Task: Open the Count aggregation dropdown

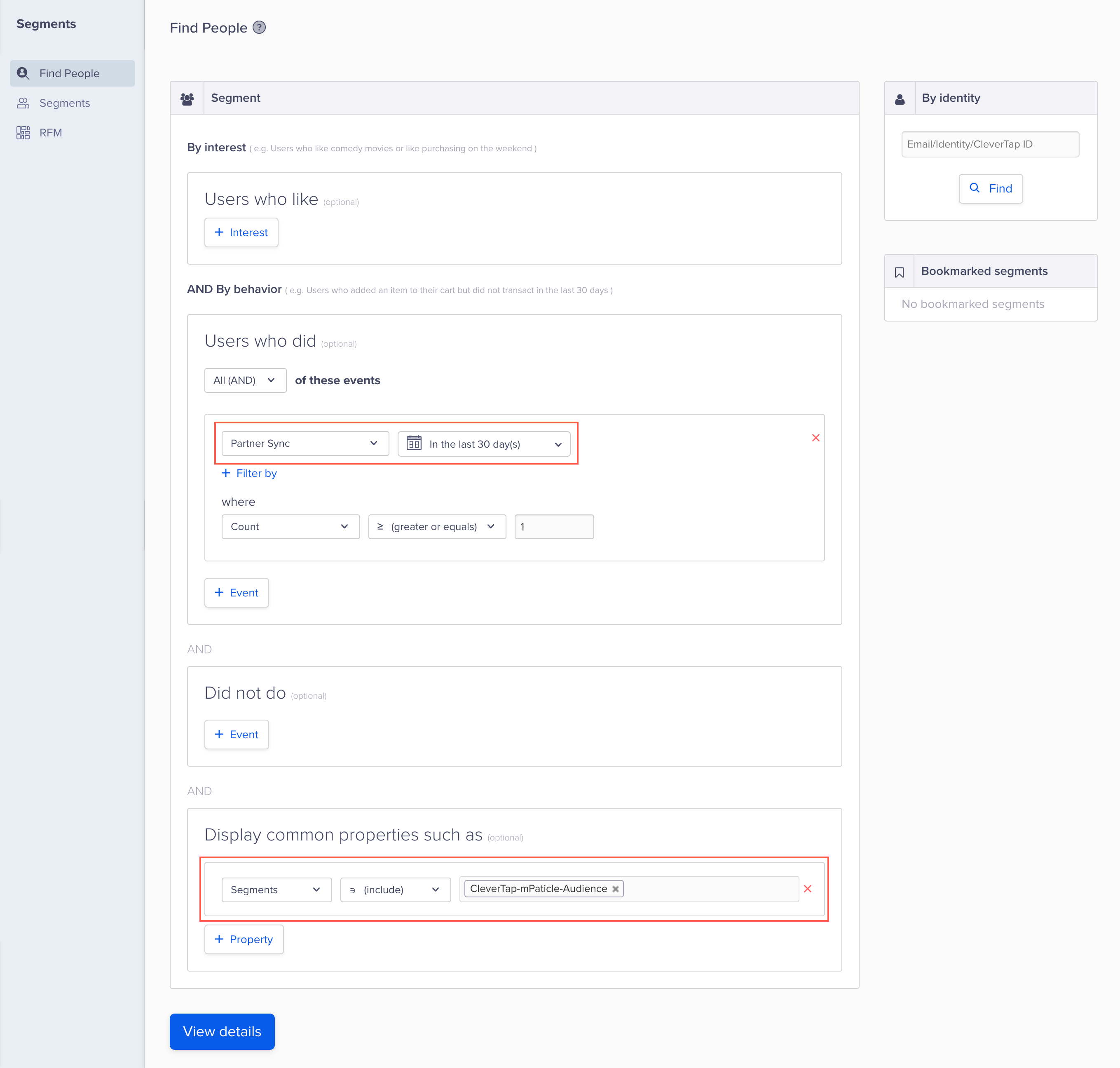Action: [x=290, y=527]
